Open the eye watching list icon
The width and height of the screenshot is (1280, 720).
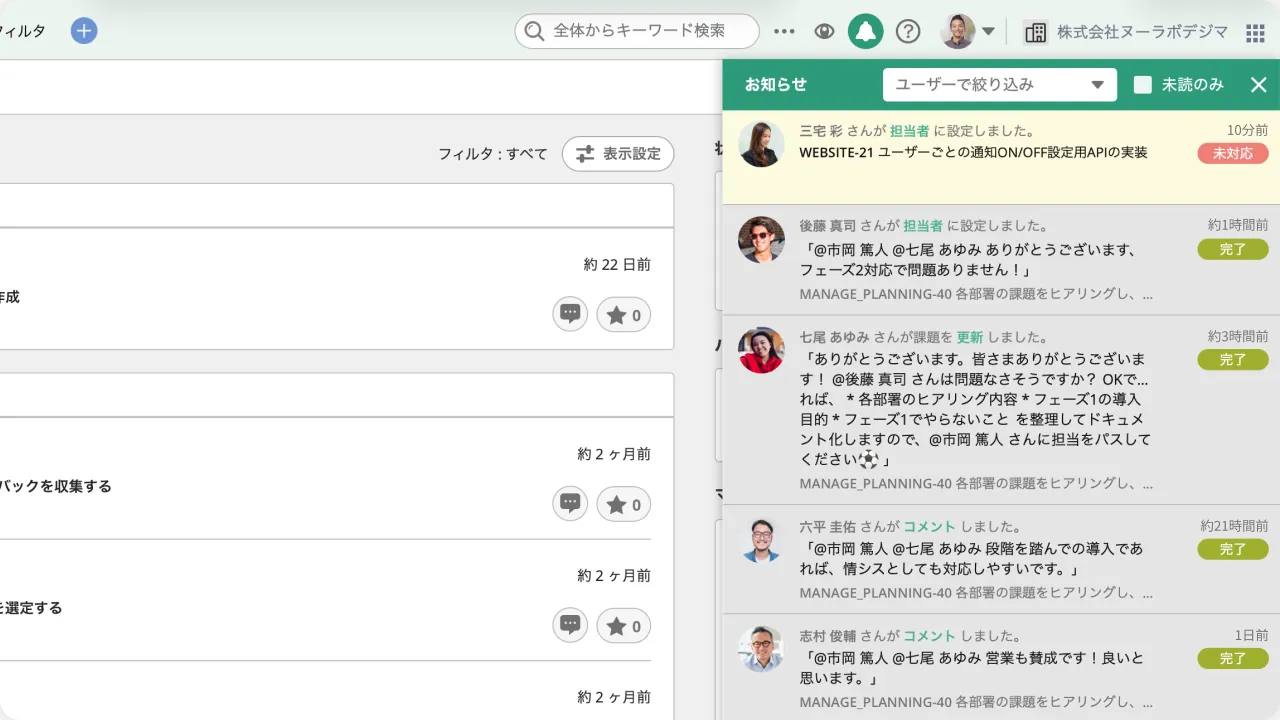click(x=824, y=32)
